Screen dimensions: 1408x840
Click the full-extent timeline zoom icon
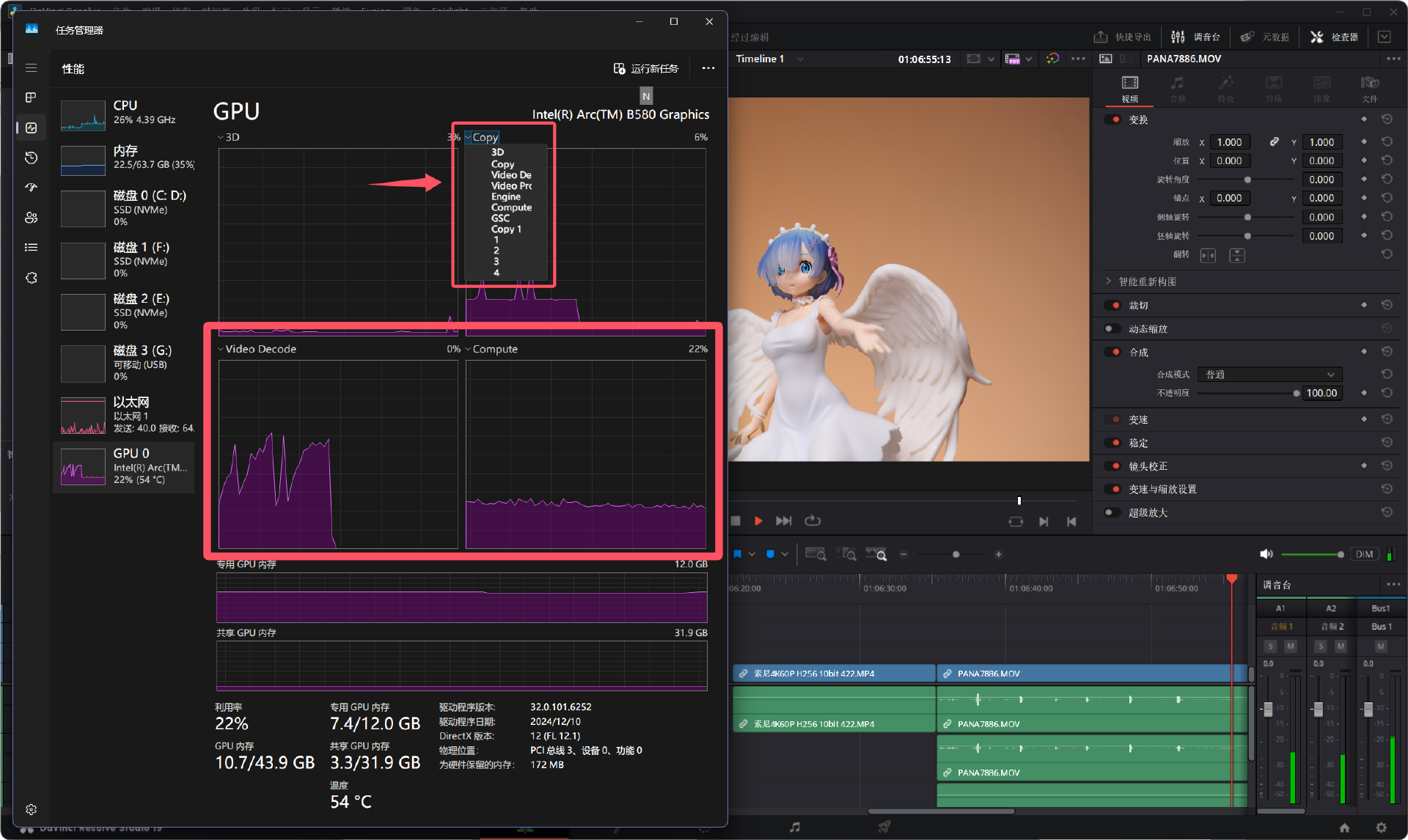(815, 555)
